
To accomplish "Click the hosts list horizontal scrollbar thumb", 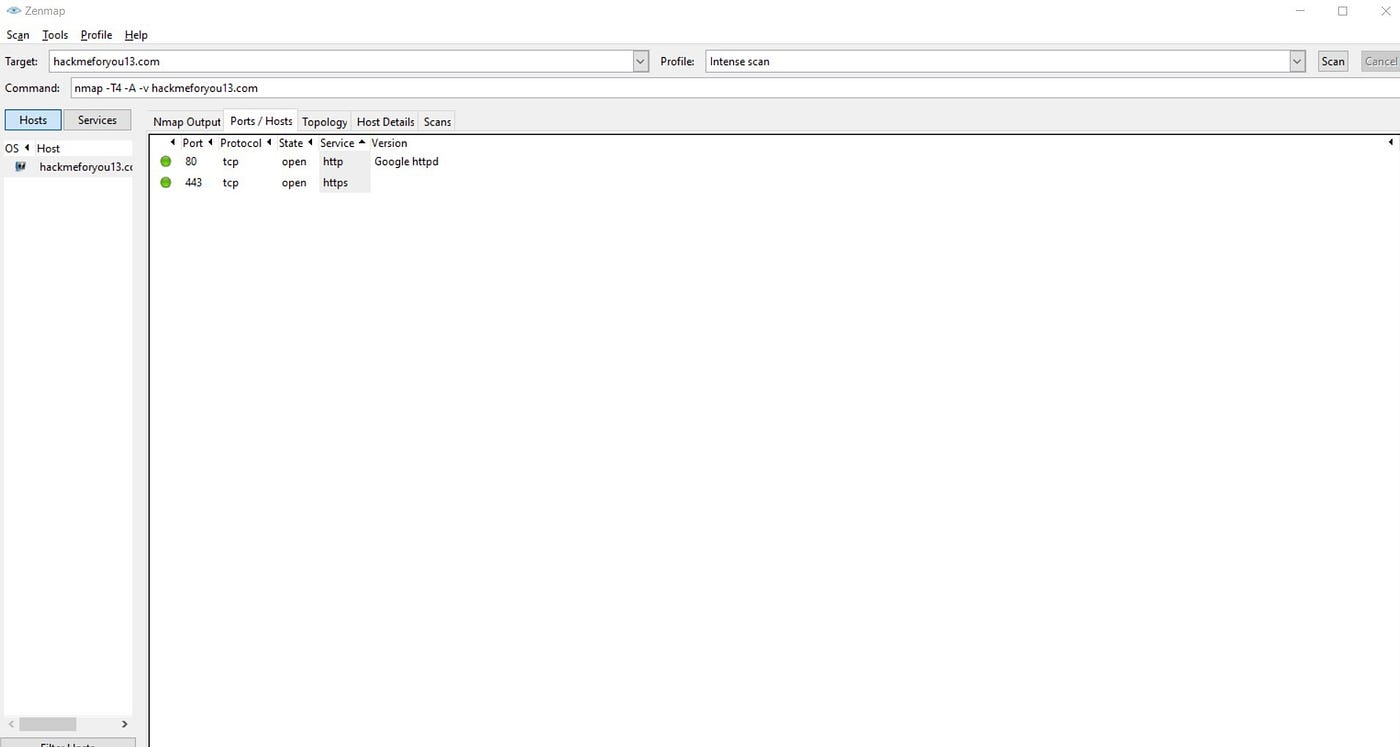I will click(x=47, y=724).
